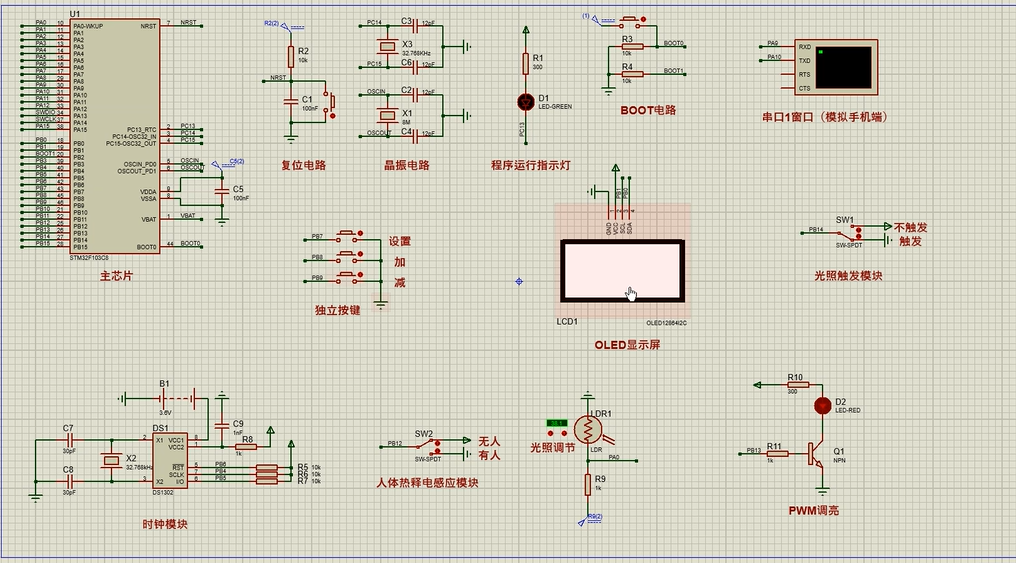Image resolution: width=1016 pixels, height=563 pixels.
Task: Select the D2 LED-RED symbol
Action: coord(822,406)
